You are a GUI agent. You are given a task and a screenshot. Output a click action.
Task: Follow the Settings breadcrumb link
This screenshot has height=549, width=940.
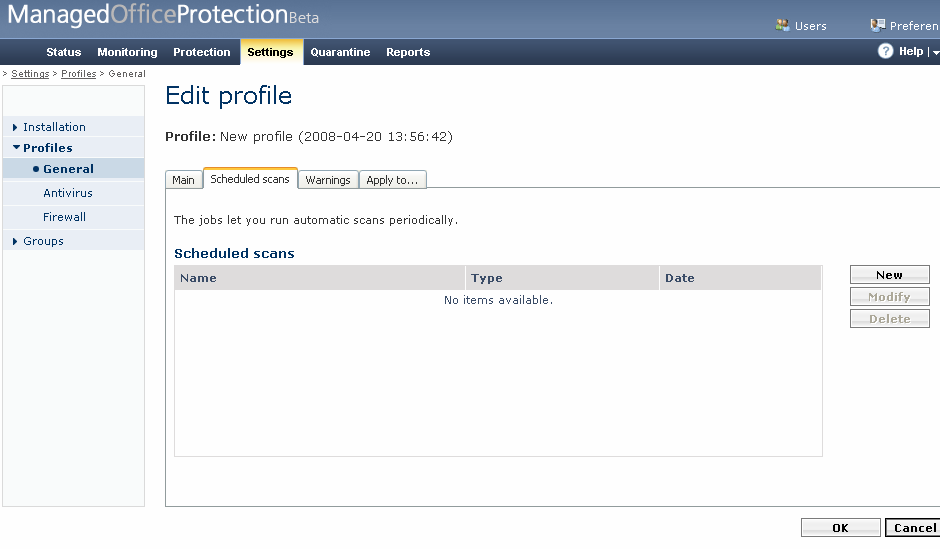[30, 74]
